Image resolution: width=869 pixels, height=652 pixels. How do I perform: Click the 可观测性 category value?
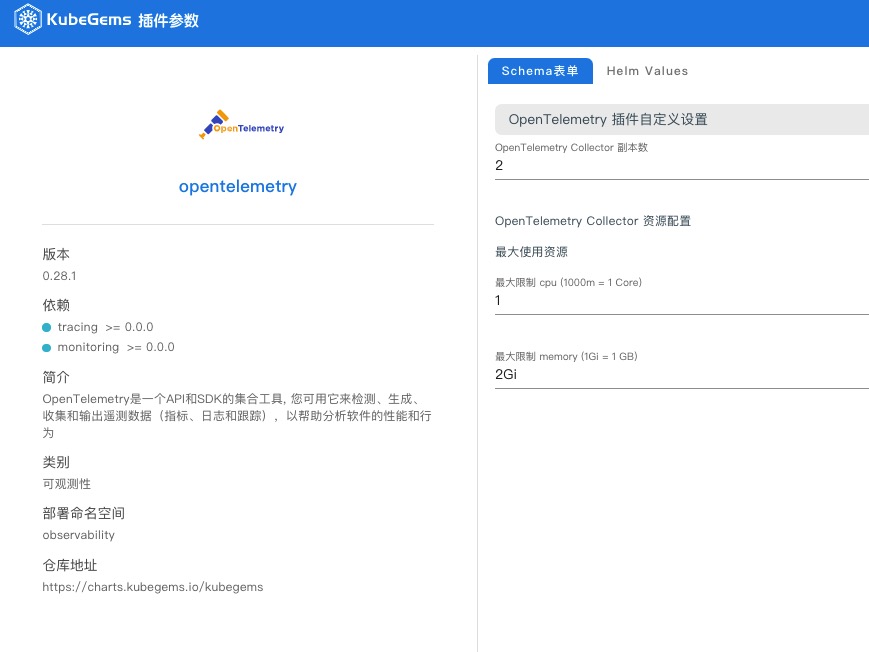(67, 484)
